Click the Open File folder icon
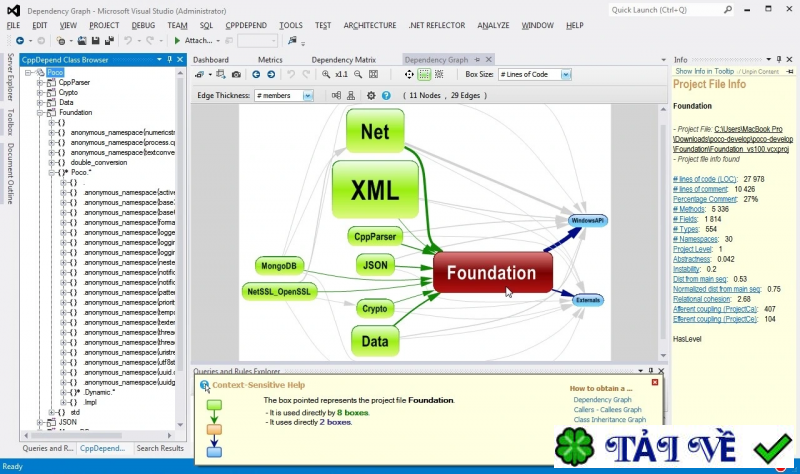800x474 pixels. pos(82,40)
